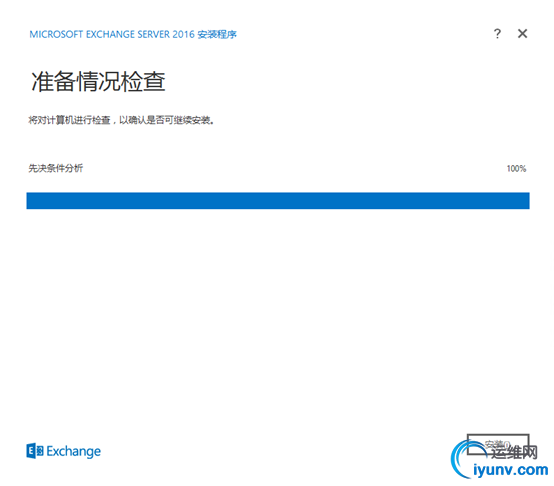Click the 将对计算机进行检查 description text
The width and height of the screenshot is (554, 486).
(121, 120)
